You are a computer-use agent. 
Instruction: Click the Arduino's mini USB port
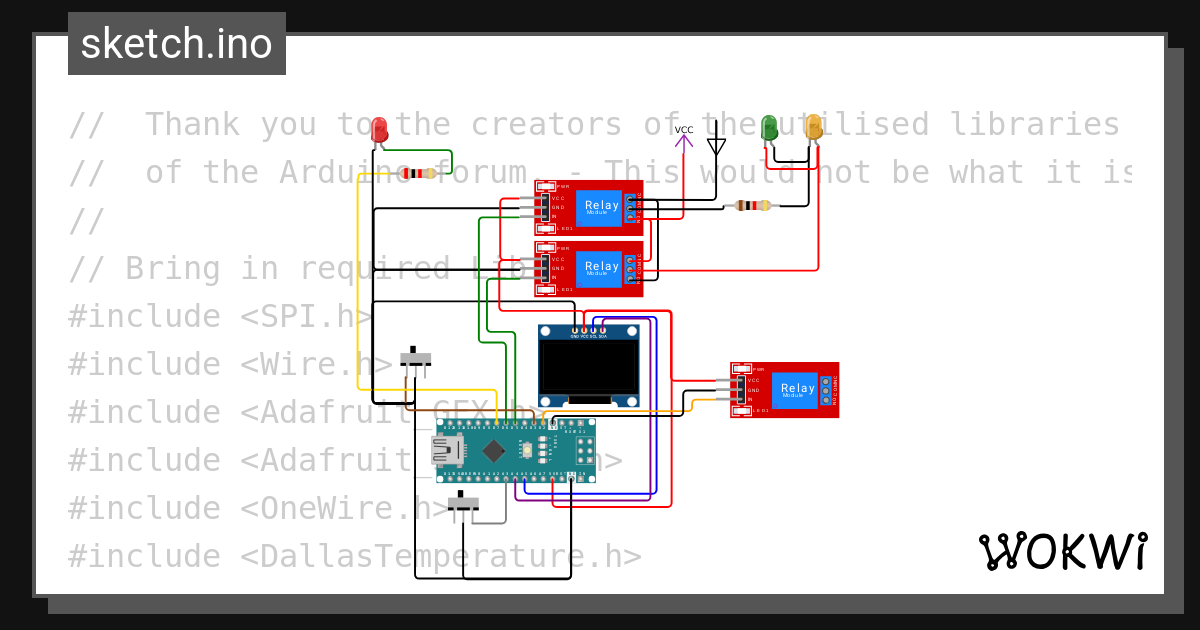point(446,450)
